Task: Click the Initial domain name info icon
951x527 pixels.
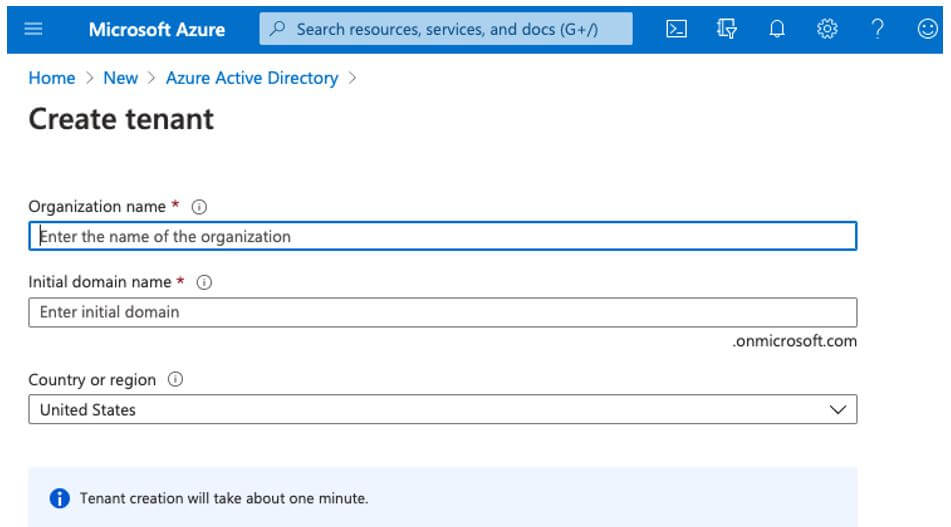Action: click(204, 283)
